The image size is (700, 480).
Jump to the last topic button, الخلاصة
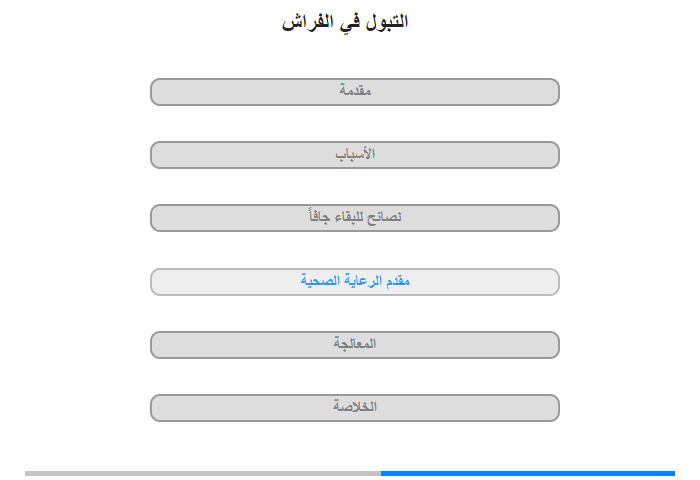(354, 408)
